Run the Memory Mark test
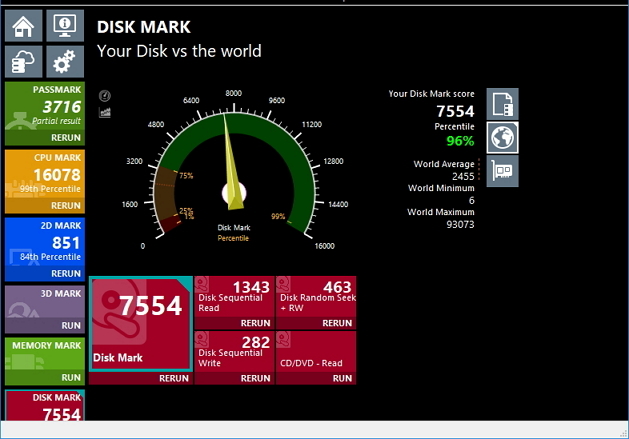Image resolution: width=629 pixels, height=439 pixels. point(70,378)
